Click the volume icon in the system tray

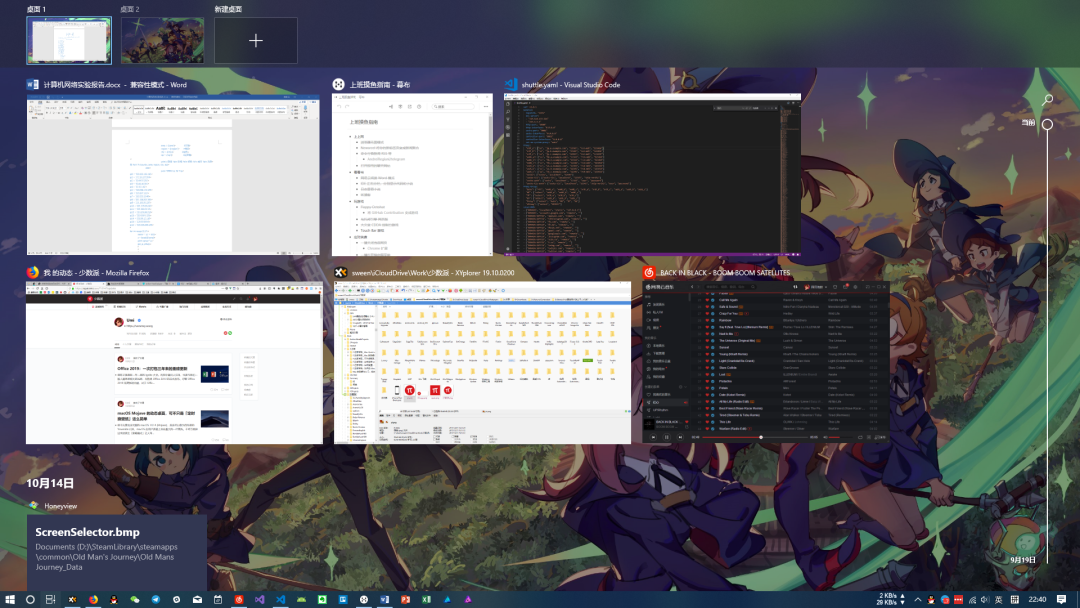(985, 600)
